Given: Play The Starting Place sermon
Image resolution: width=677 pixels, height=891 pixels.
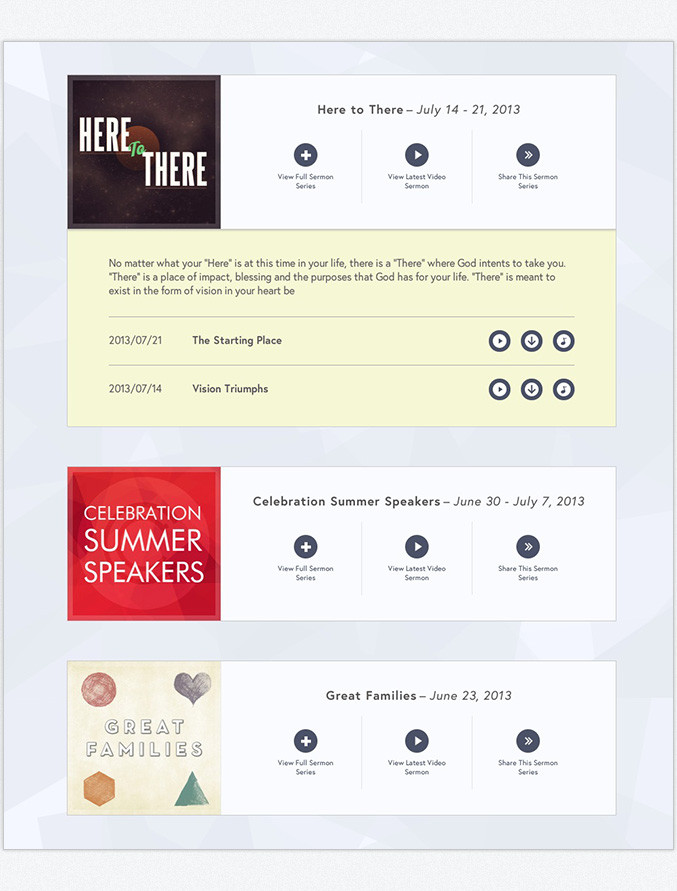Looking at the screenshot, I should (500, 341).
